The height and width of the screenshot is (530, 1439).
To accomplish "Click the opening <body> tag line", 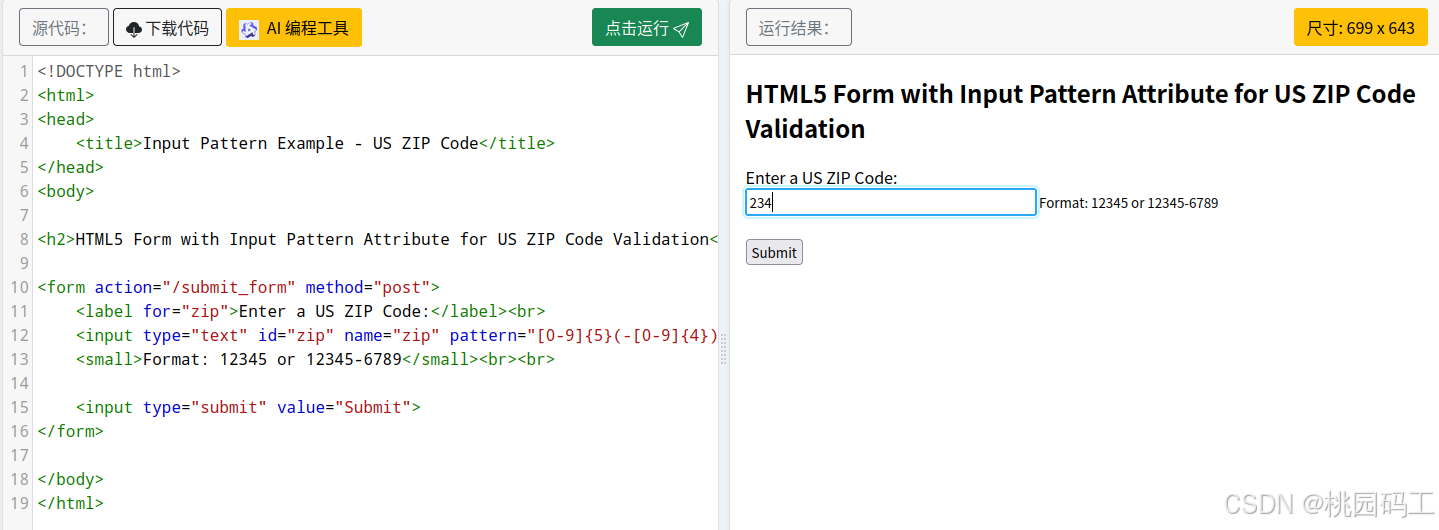I will click(x=66, y=191).
